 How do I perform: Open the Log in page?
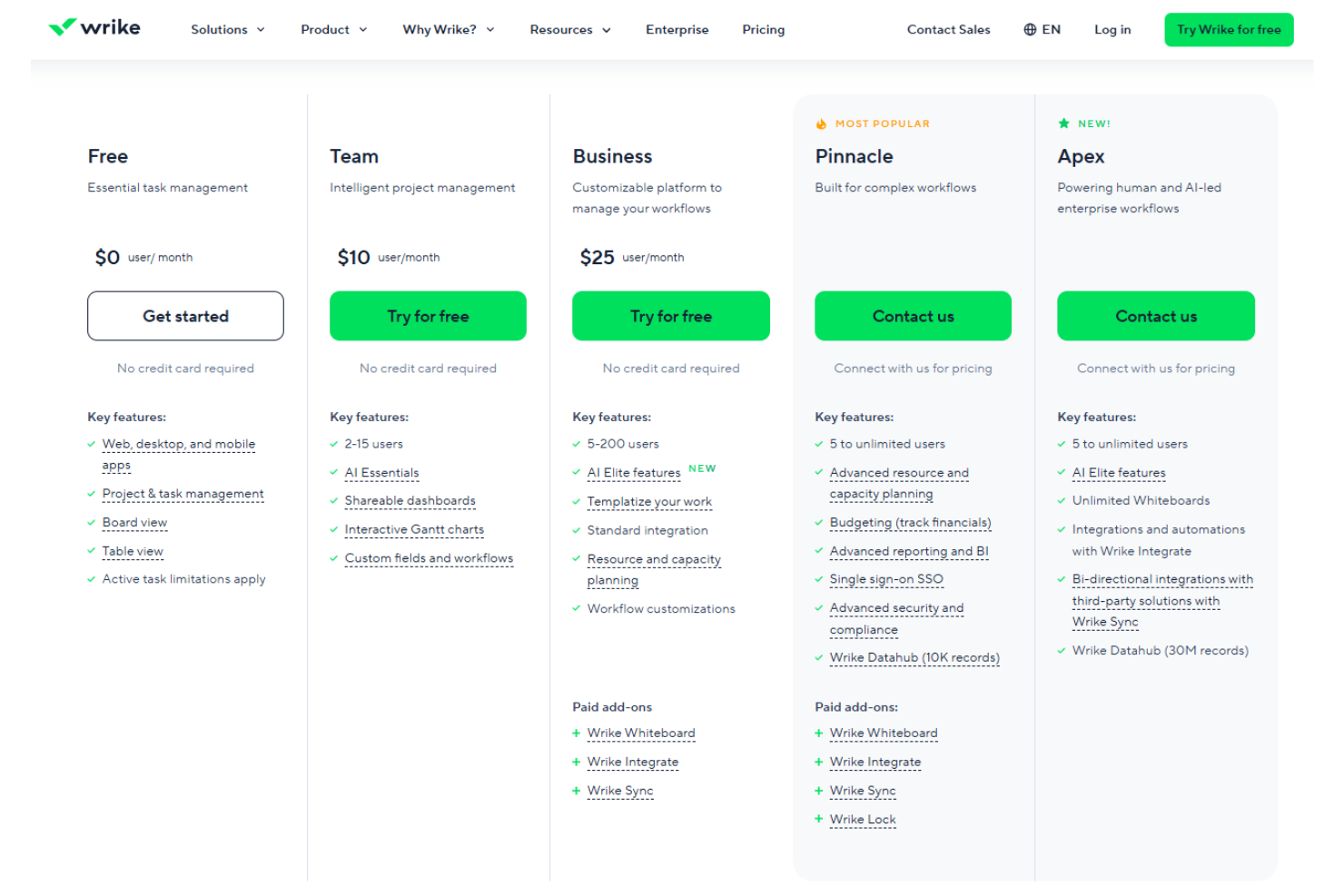tap(1112, 29)
